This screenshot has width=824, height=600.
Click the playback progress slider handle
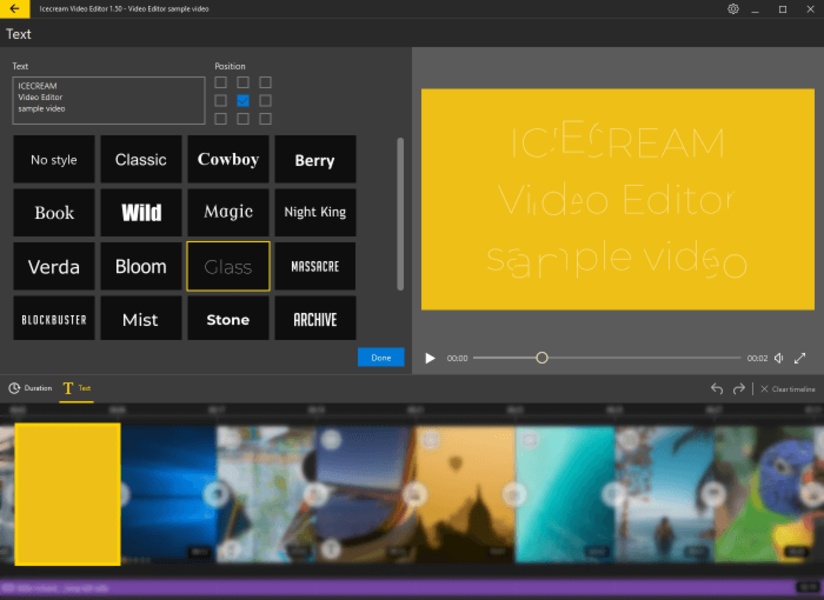[x=542, y=358]
